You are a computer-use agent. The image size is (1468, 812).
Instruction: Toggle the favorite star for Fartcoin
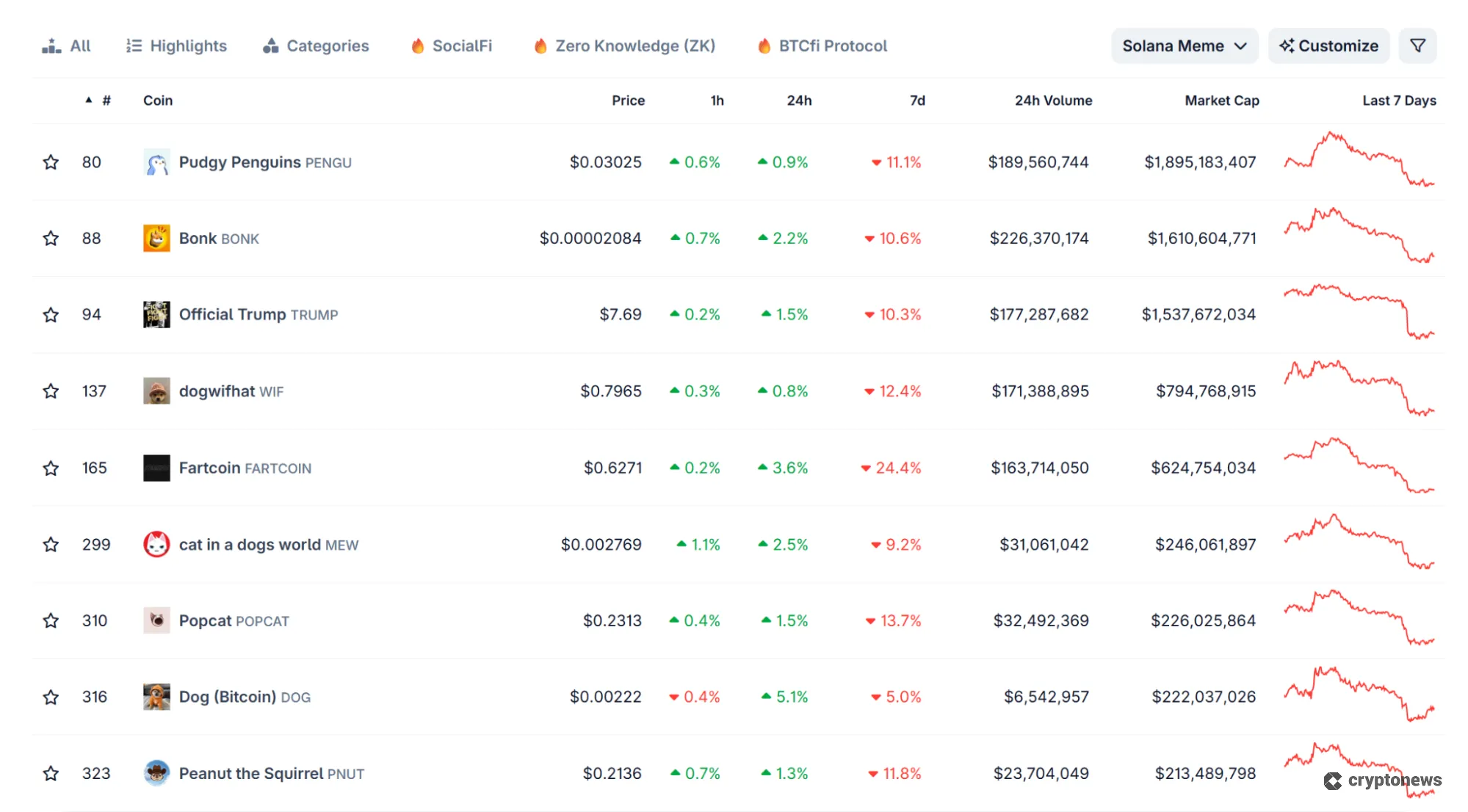click(51, 468)
